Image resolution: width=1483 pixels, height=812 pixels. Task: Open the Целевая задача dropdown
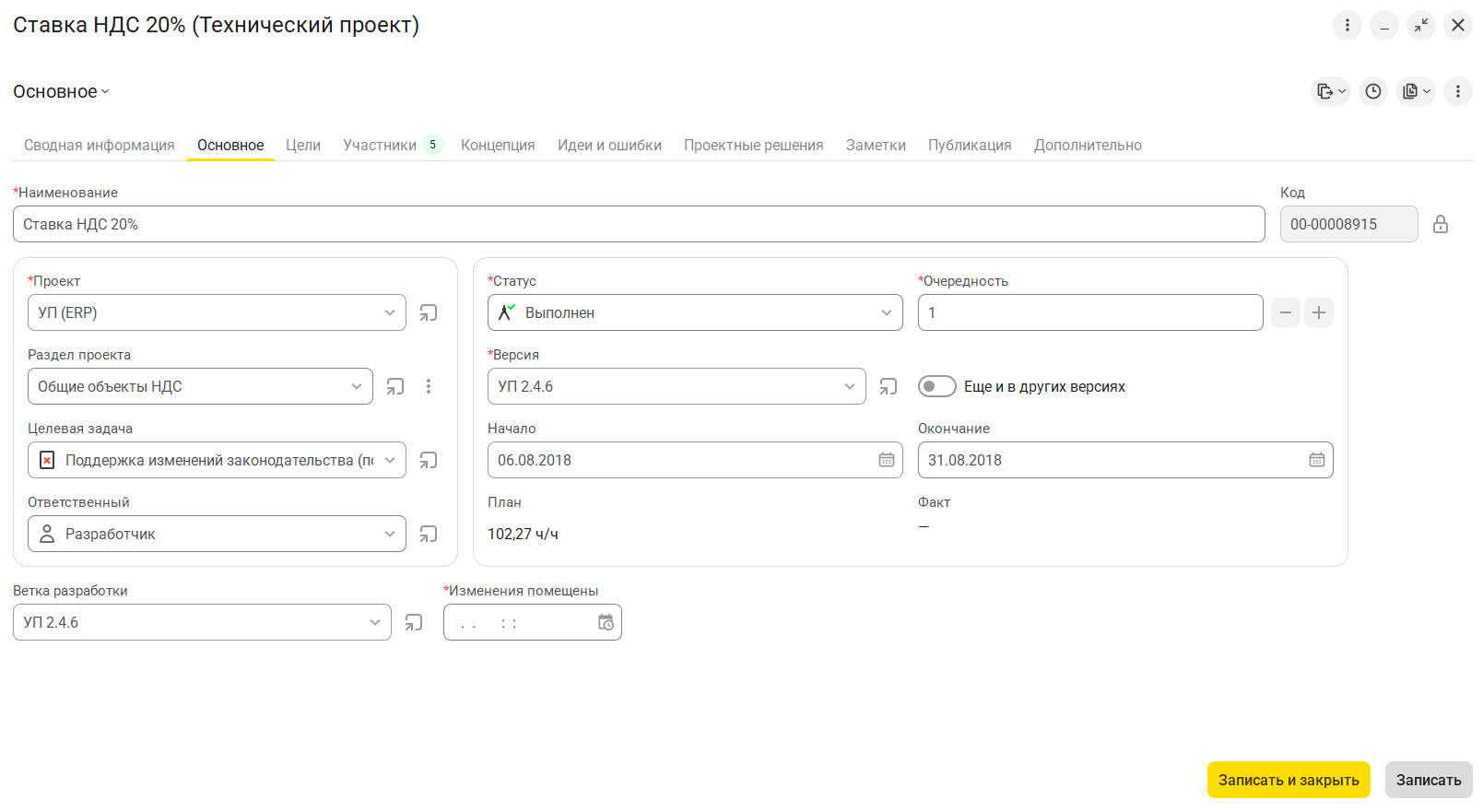point(390,460)
